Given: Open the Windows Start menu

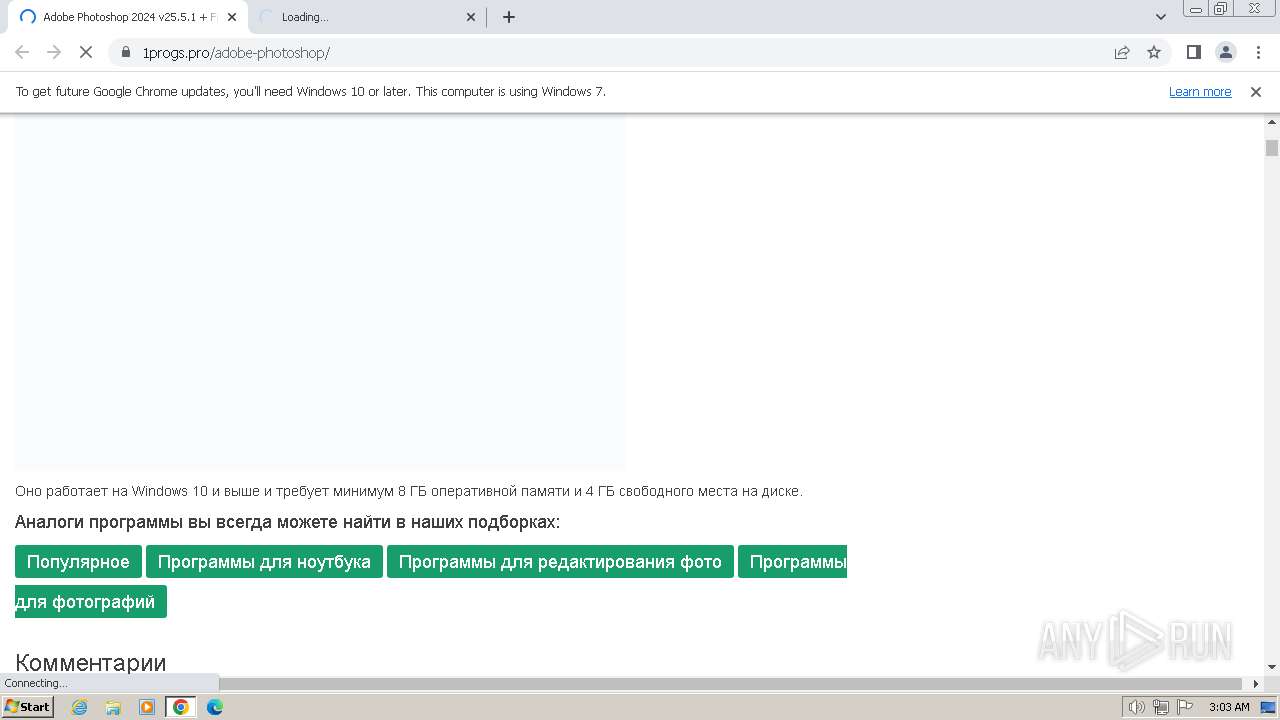Looking at the screenshot, I should coord(27,707).
